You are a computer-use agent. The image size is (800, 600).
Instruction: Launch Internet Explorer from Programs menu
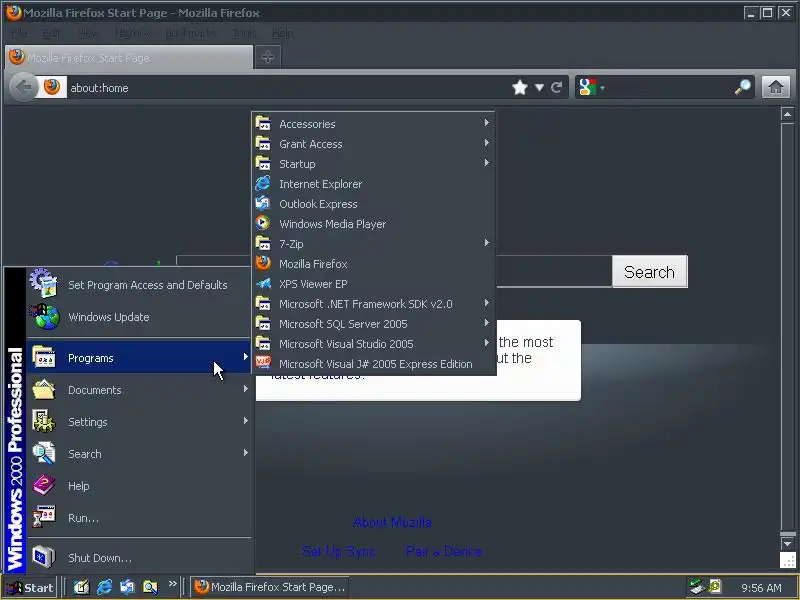coord(373,184)
